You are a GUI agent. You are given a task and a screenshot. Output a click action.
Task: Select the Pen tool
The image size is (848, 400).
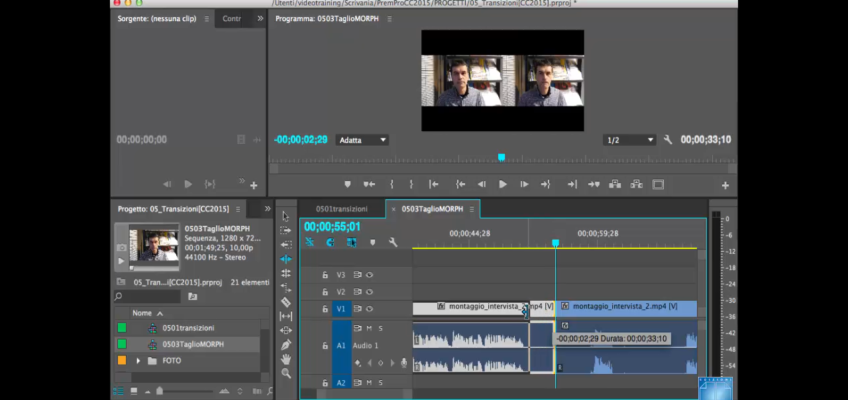[x=286, y=344]
